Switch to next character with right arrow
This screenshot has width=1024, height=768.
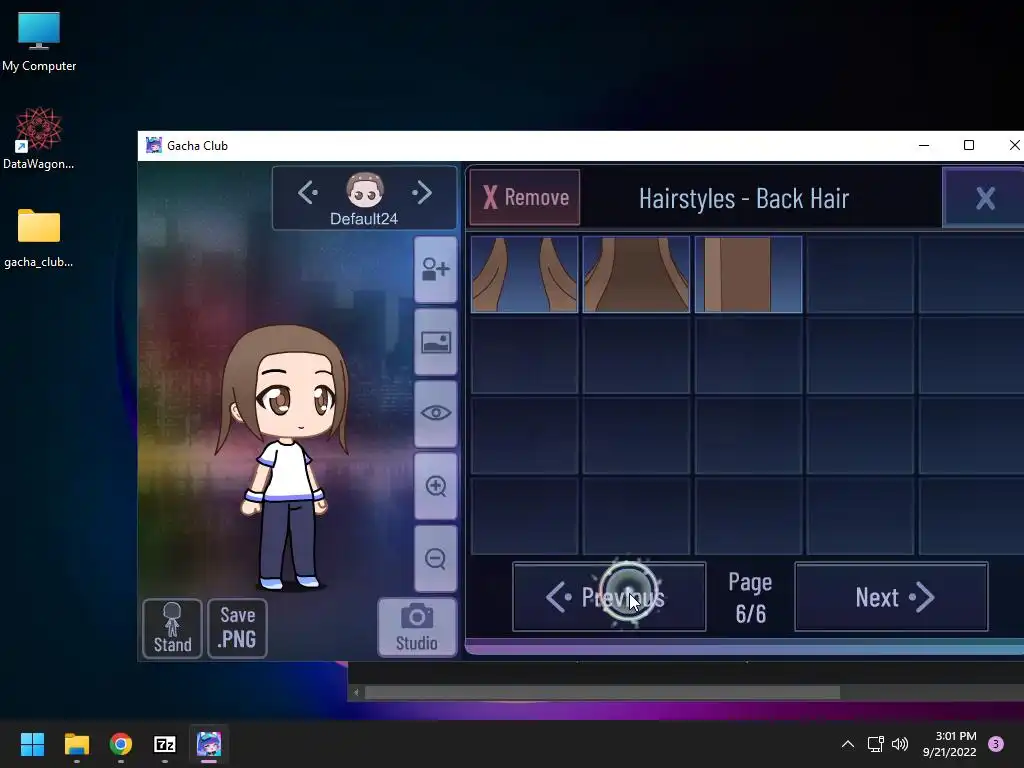(x=422, y=193)
